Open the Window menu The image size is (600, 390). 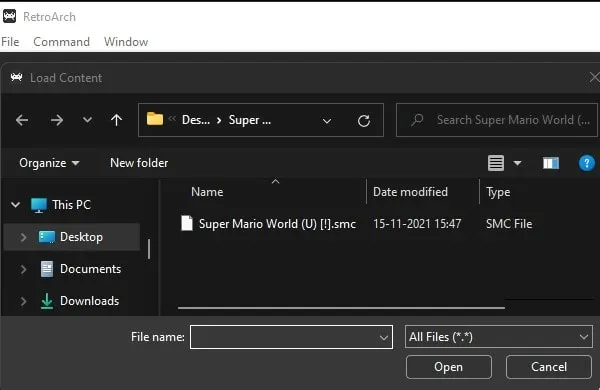point(126,42)
